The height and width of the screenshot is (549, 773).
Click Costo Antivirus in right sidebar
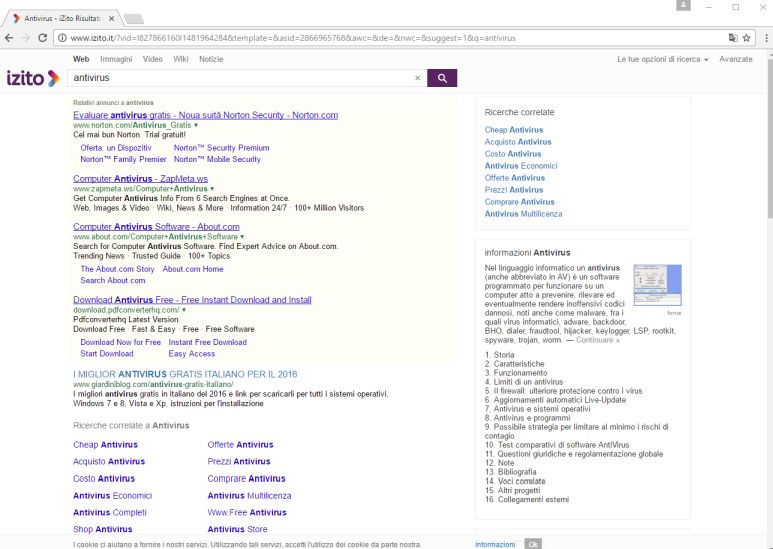pos(513,154)
